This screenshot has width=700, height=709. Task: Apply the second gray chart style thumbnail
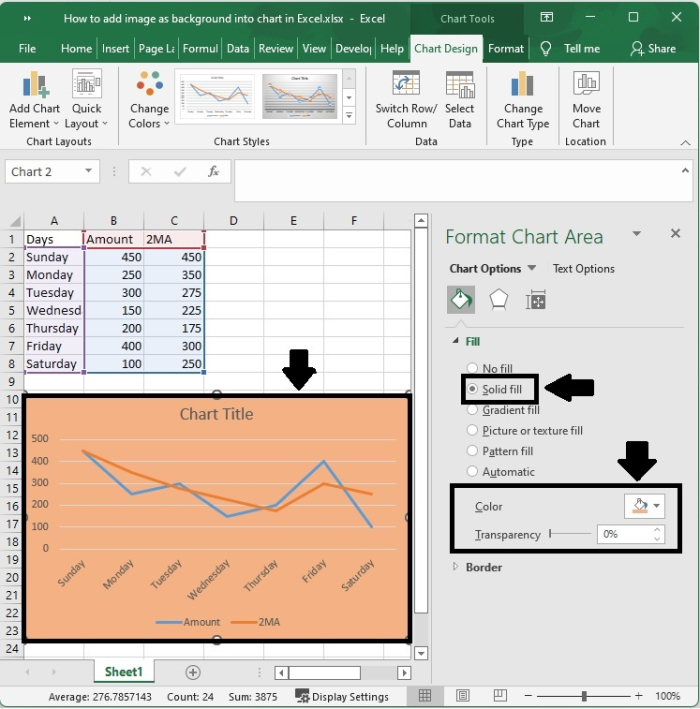300,96
